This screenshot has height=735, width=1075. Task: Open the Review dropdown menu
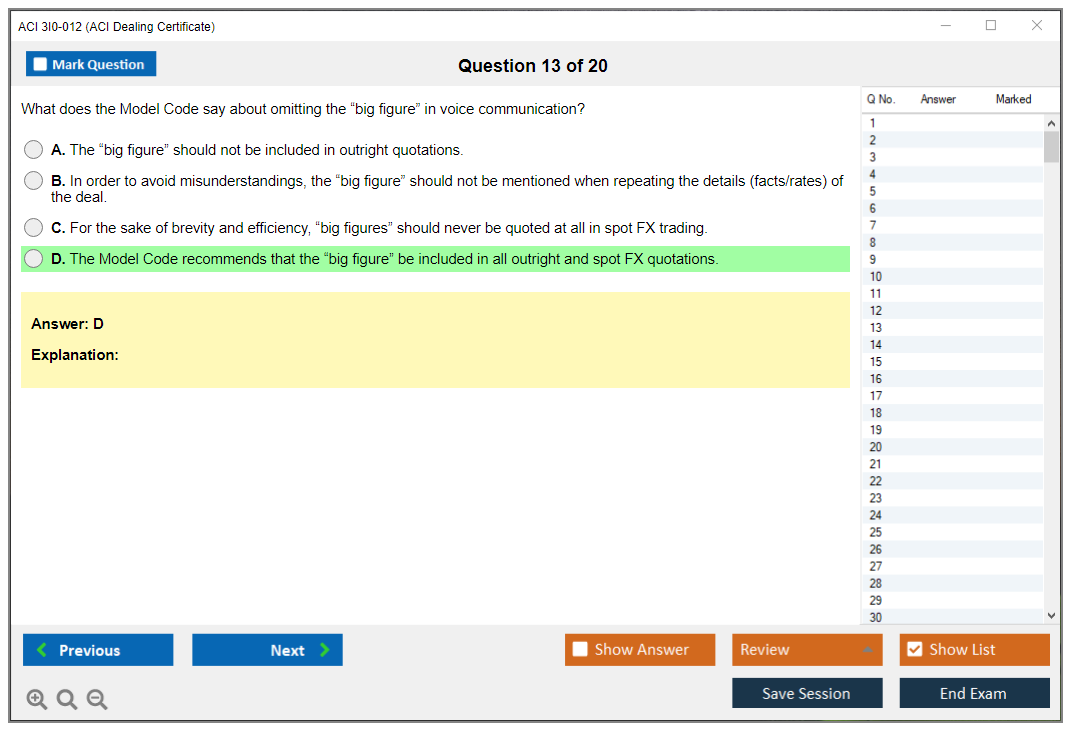[807, 650]
